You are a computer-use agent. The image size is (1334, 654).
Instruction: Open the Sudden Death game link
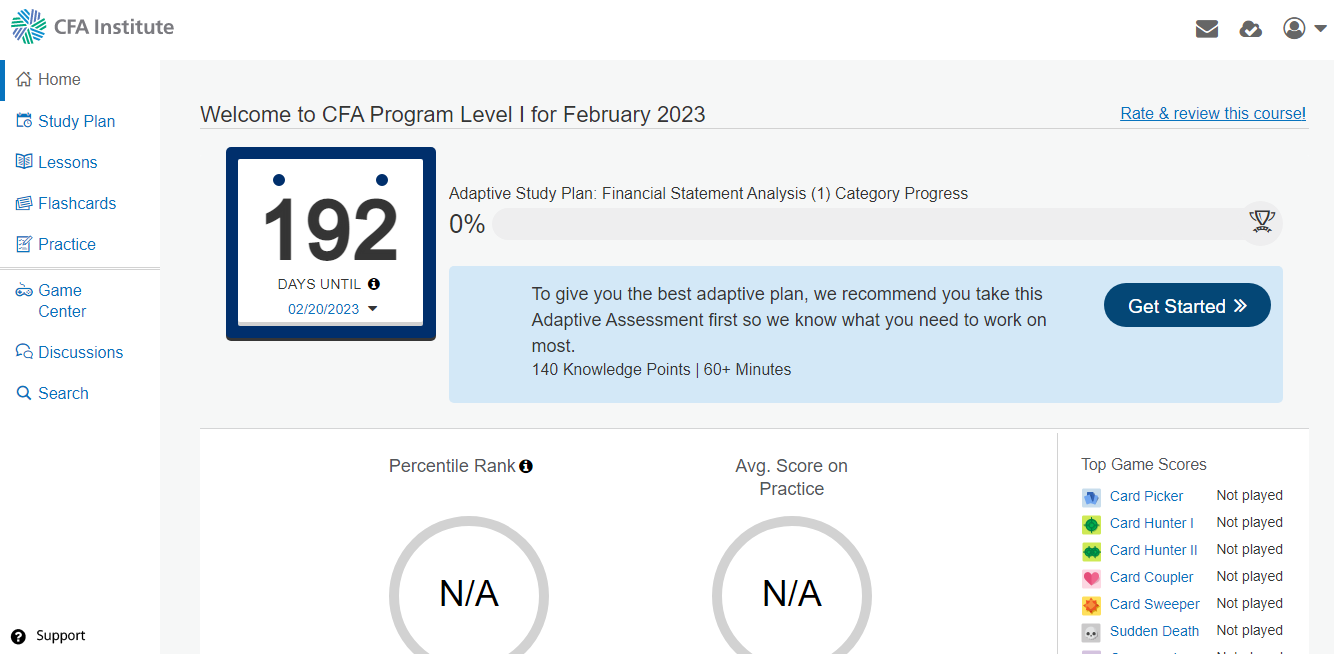pos(1155,631)
